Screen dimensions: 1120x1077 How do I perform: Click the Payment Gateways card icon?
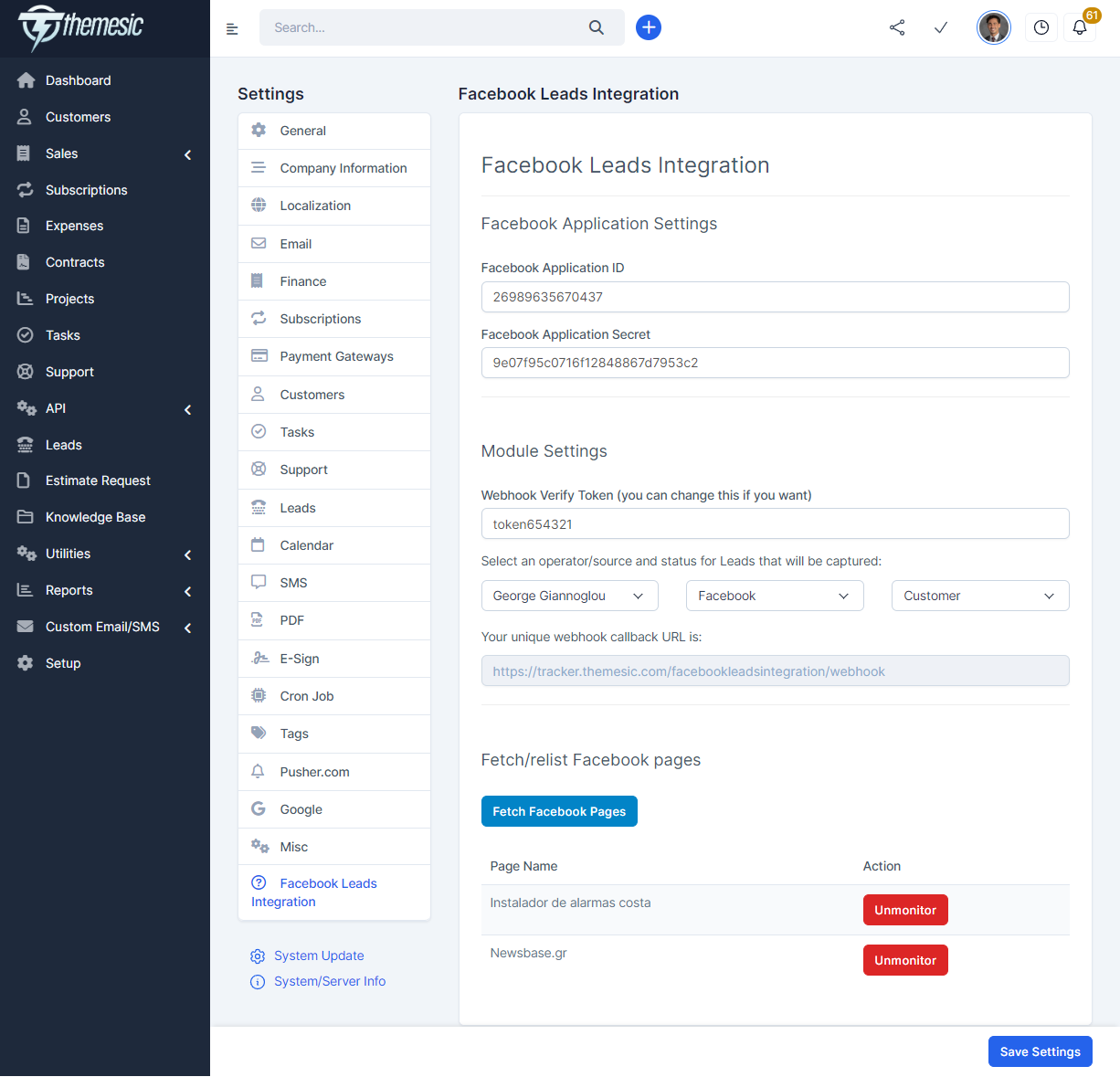(x=259, y=356)
